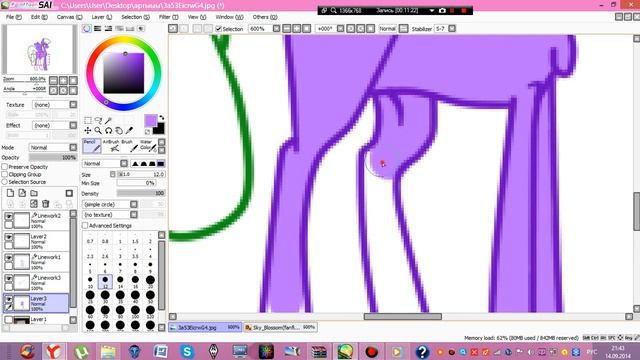Create a new normal layer
This screenshot has width=640, height=360.
[10, 193]
